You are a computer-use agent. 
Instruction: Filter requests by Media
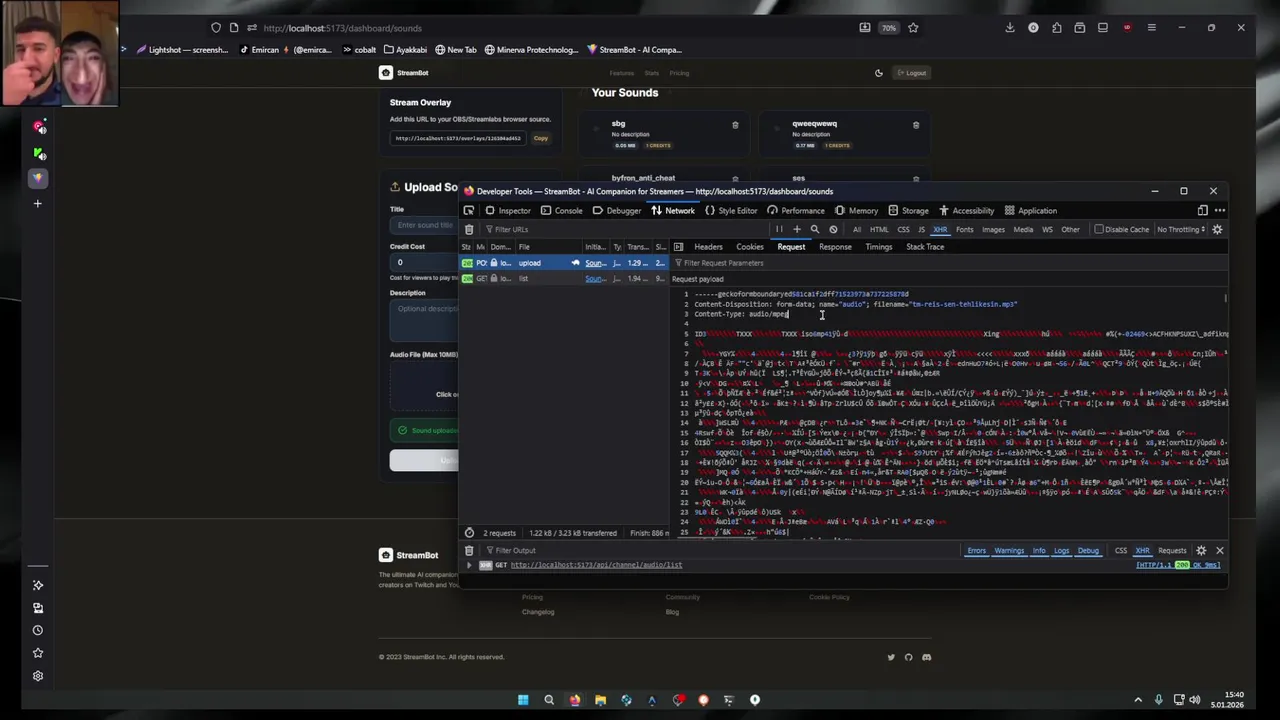click(1023, 230)
